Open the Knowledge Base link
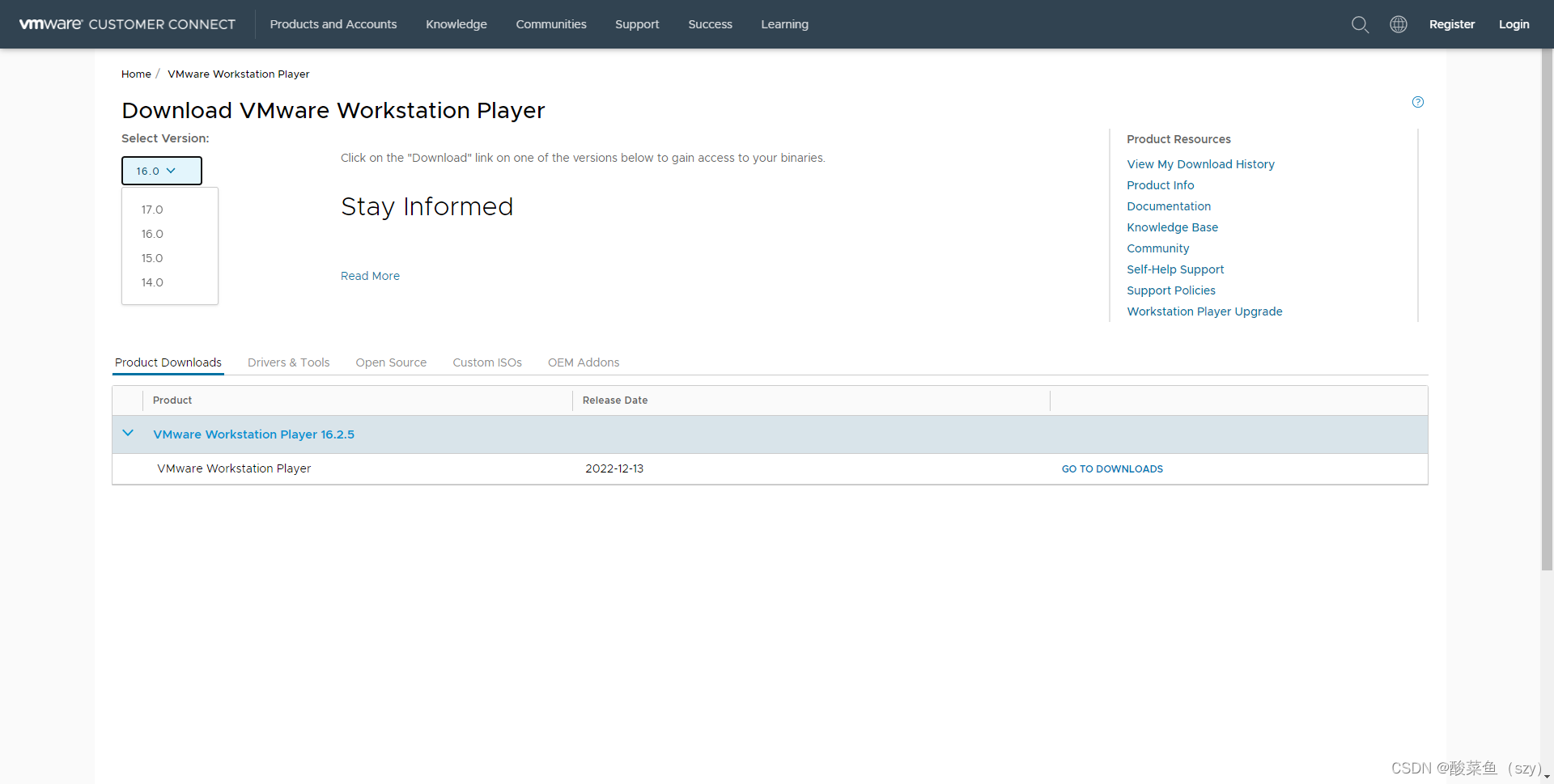1554x784 pixels. [1172, 227]
